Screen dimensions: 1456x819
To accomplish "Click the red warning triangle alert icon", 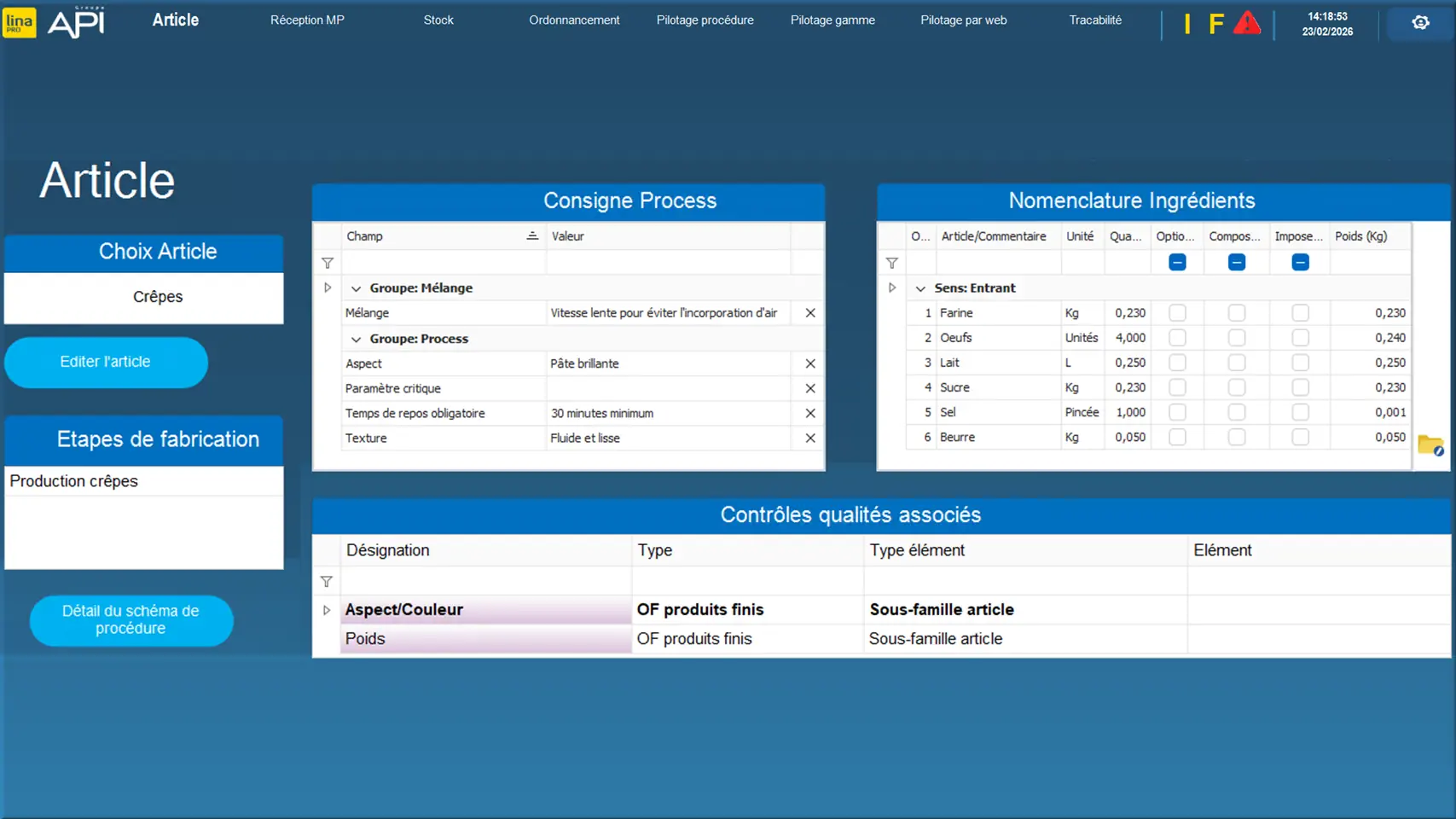I will 1246,23.
